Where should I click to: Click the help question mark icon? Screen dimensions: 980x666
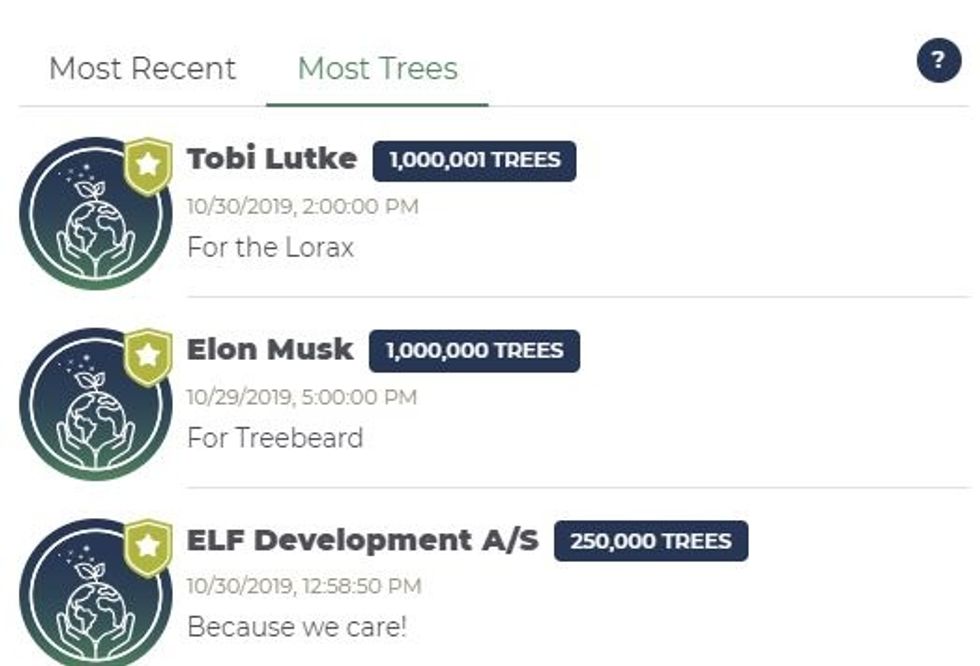click(x=937, y=61)
